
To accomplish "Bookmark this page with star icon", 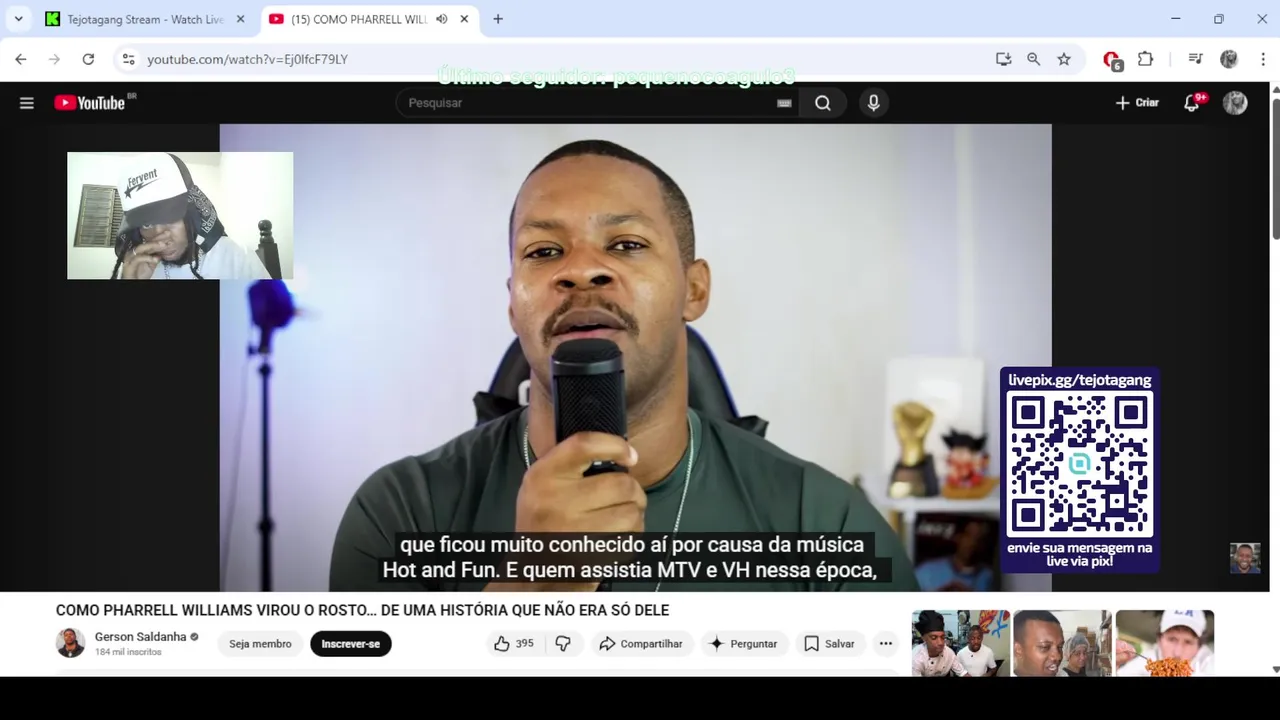I will coord(1064,59).
